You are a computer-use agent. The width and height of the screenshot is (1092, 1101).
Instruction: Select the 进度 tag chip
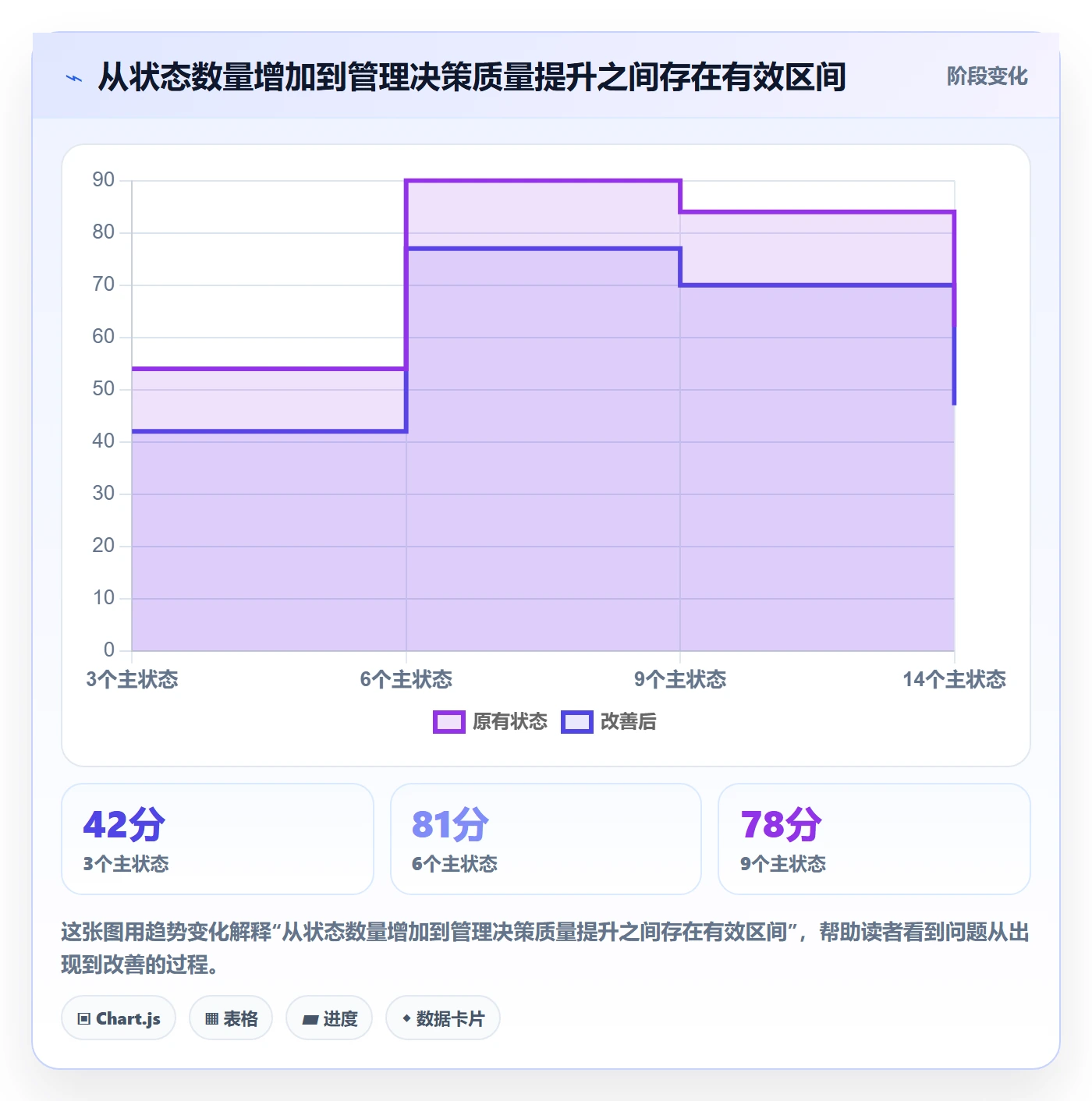329,1018
